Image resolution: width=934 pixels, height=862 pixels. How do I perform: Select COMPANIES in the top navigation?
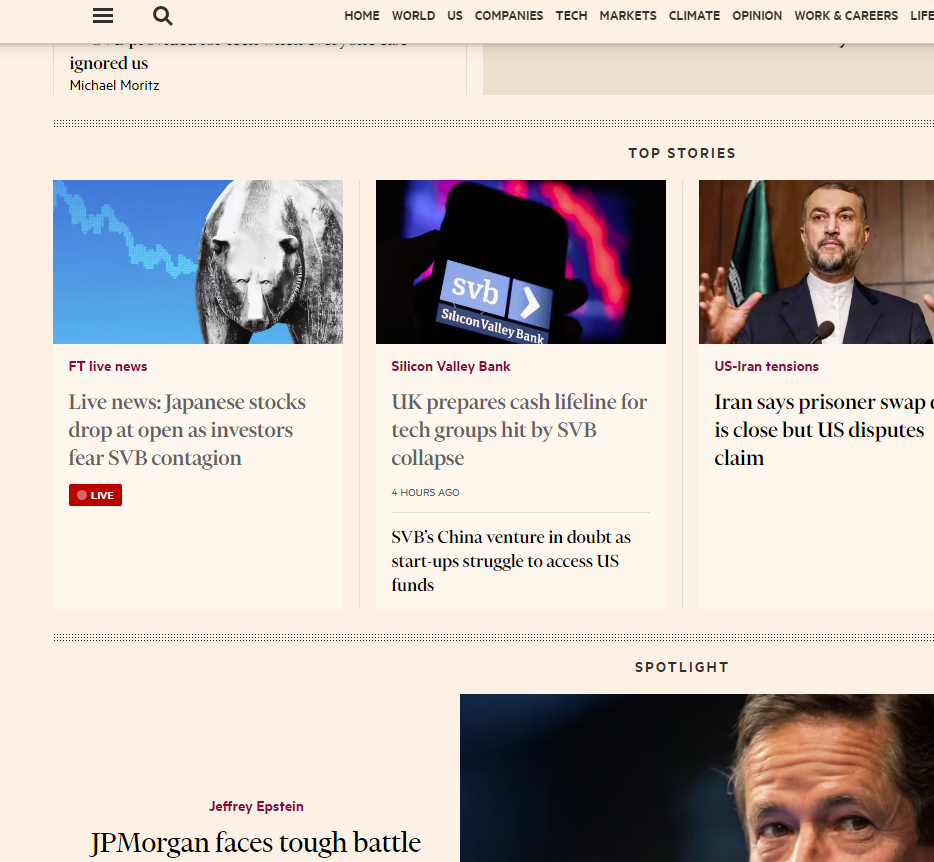509,15
